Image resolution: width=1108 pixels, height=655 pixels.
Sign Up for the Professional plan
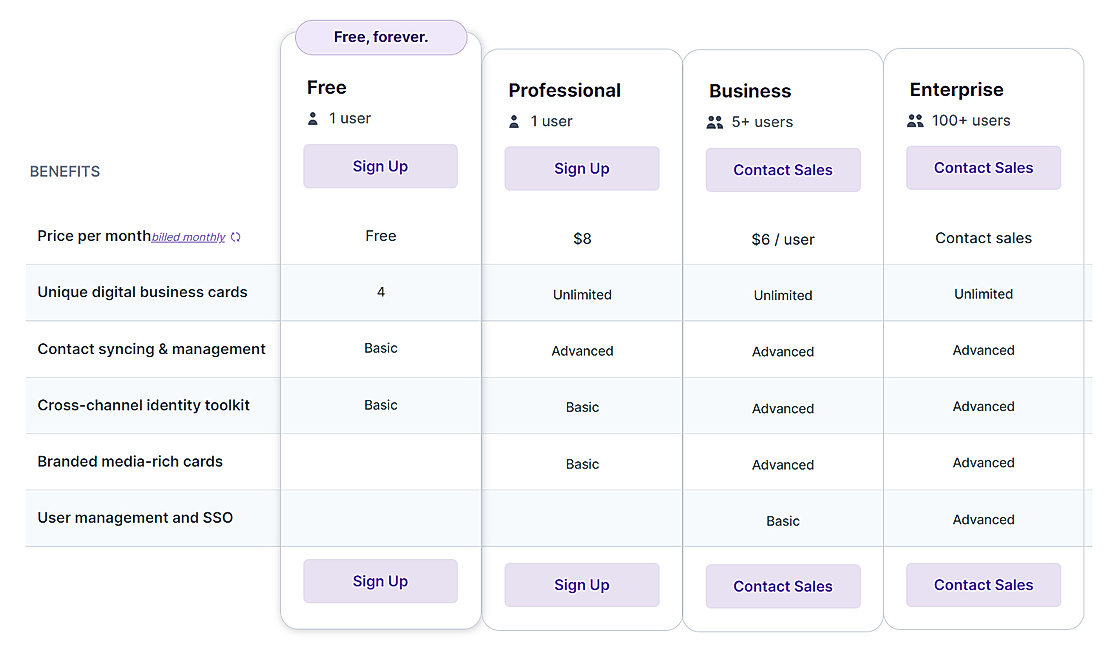[x=581, y=168]
